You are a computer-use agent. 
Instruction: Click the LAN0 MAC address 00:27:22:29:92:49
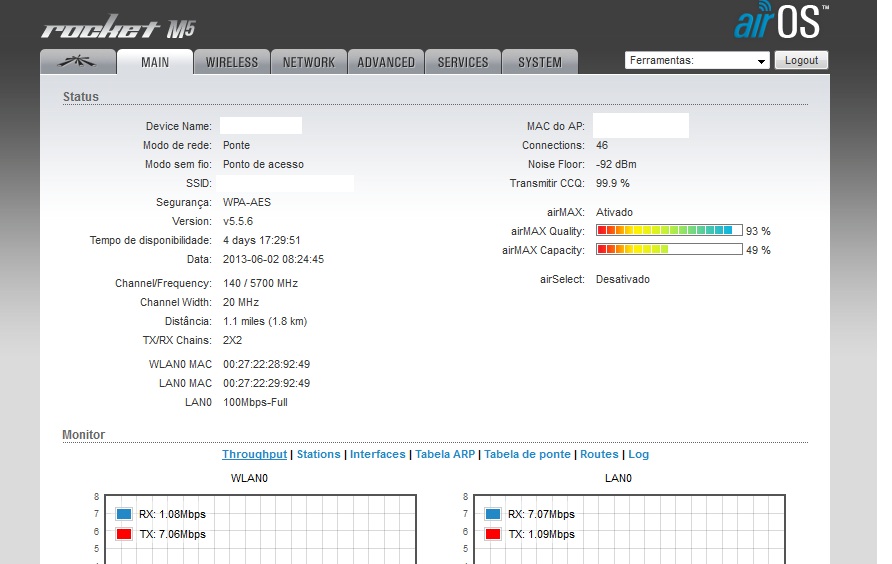coord(266,383)
